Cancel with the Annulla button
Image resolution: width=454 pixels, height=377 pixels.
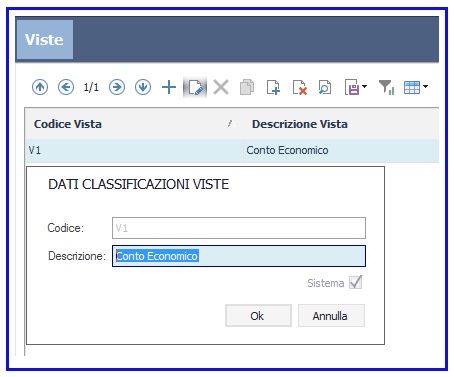(331, 315)
